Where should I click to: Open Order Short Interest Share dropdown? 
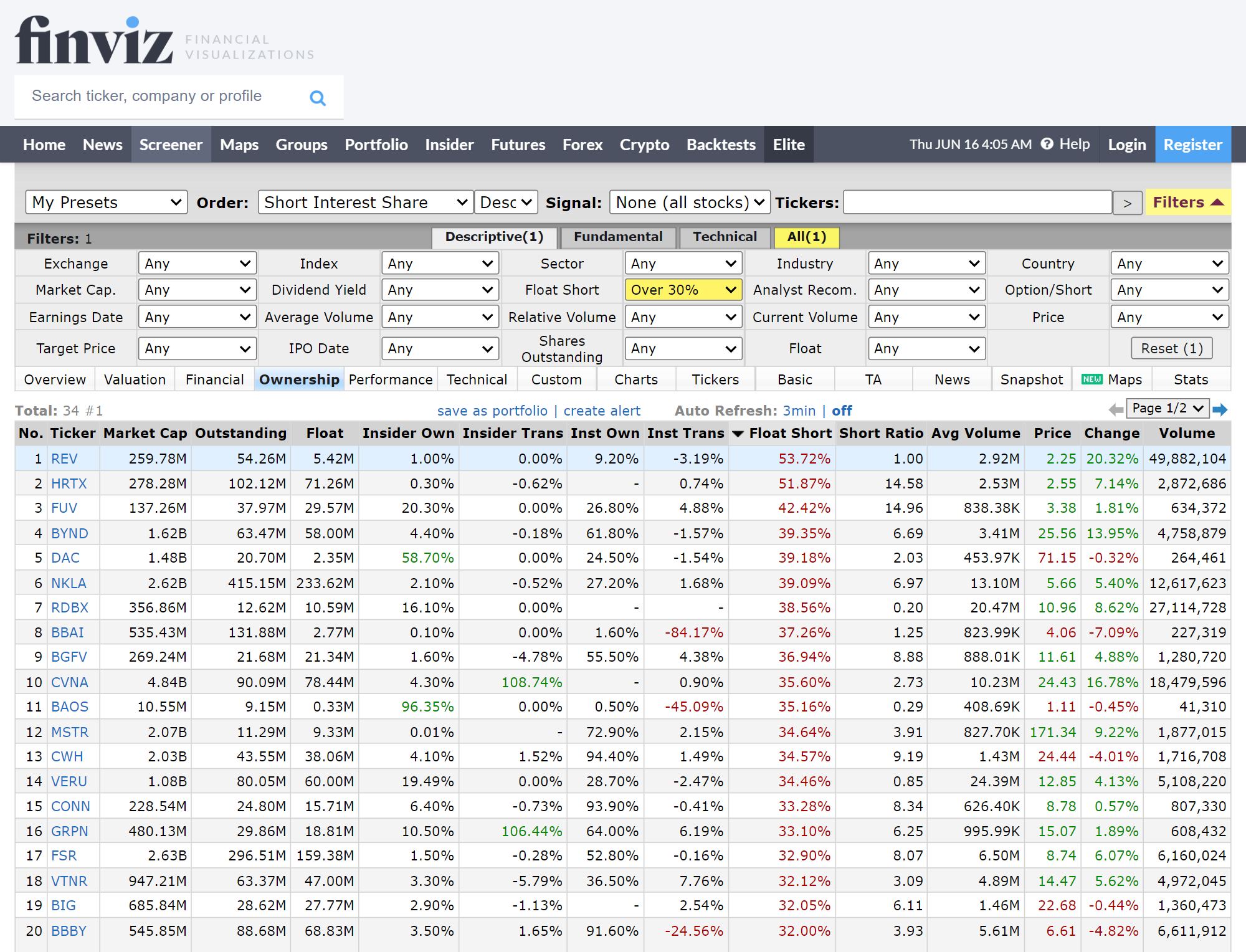[366, 202]
